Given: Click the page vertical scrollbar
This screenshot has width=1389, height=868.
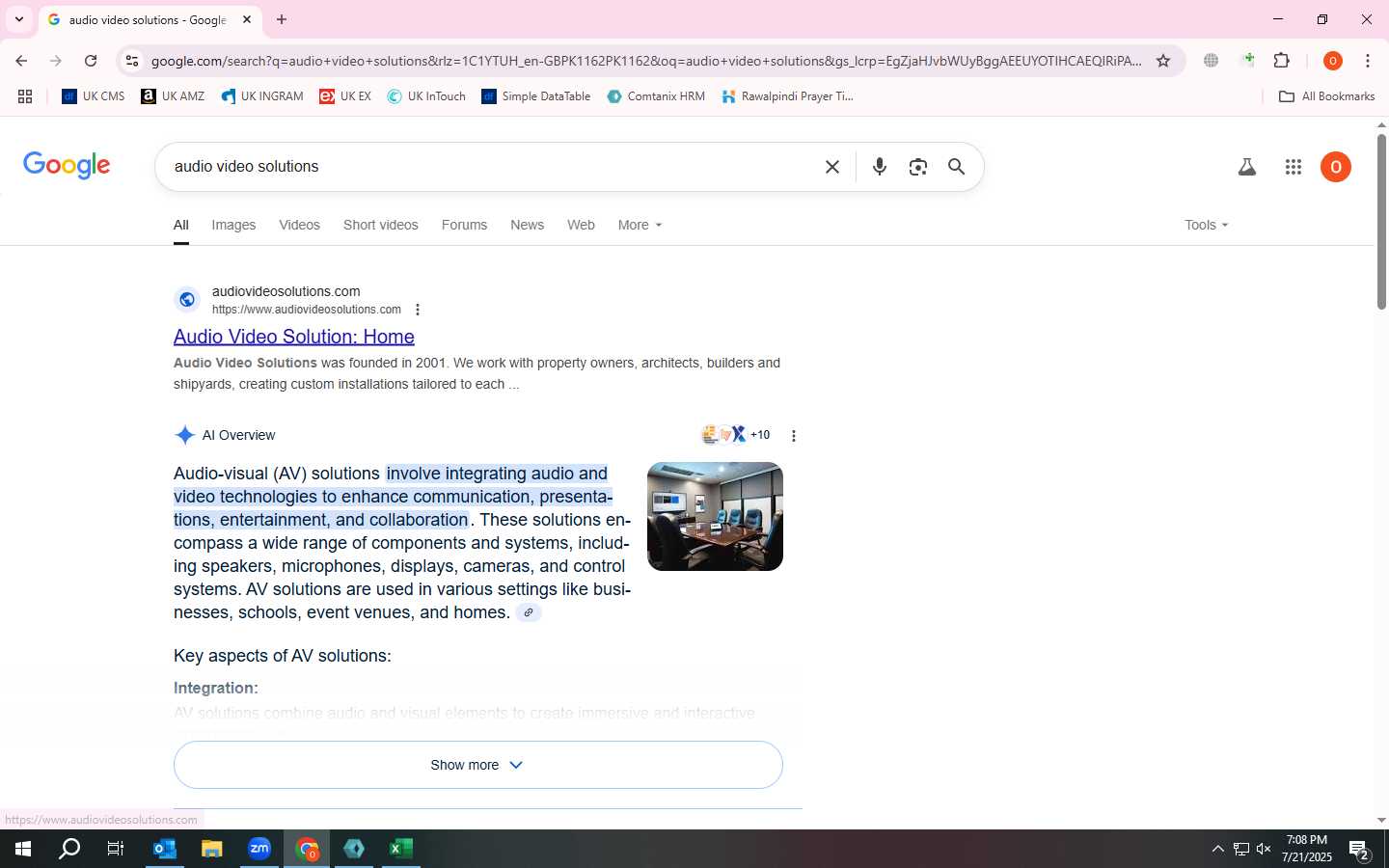Looking at the screenshot, I should [x=1381, y=224].
